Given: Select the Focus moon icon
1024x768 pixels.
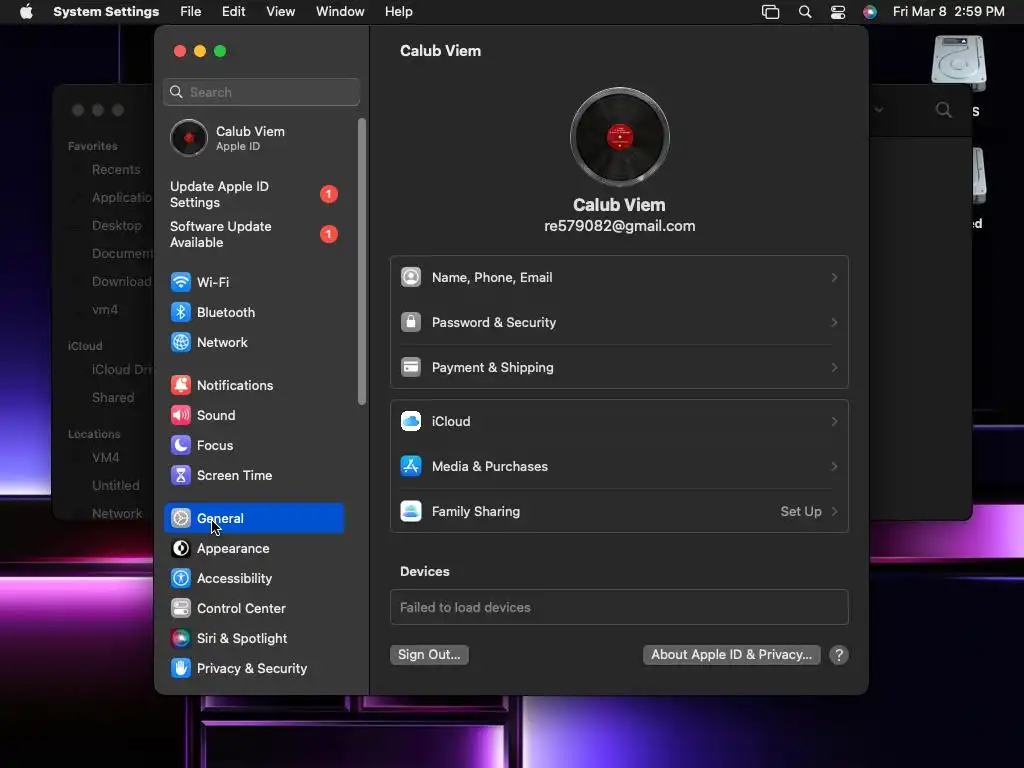Looking at the screenshot, I should coord(181,445).
